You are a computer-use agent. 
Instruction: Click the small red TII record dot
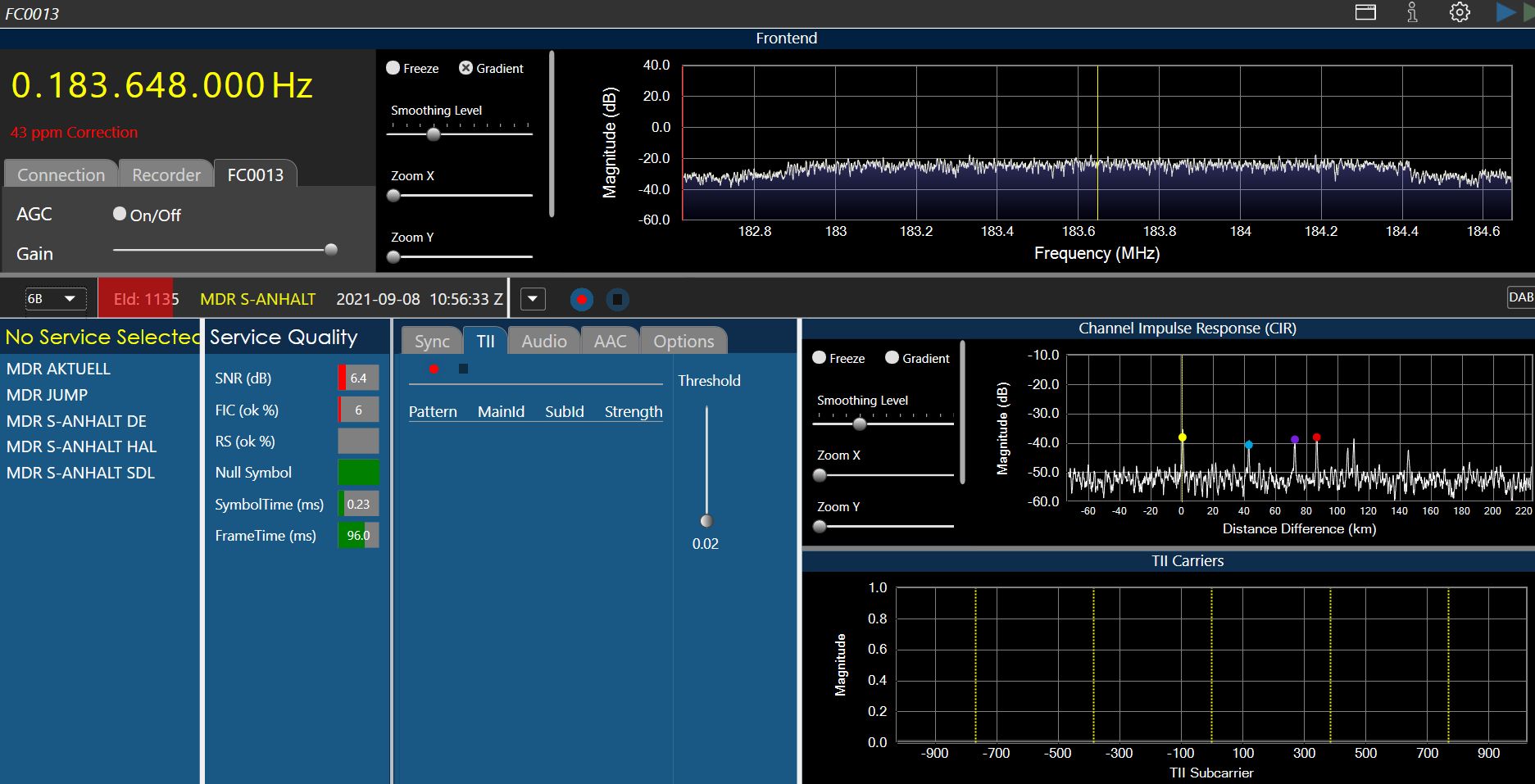point(434,369)
